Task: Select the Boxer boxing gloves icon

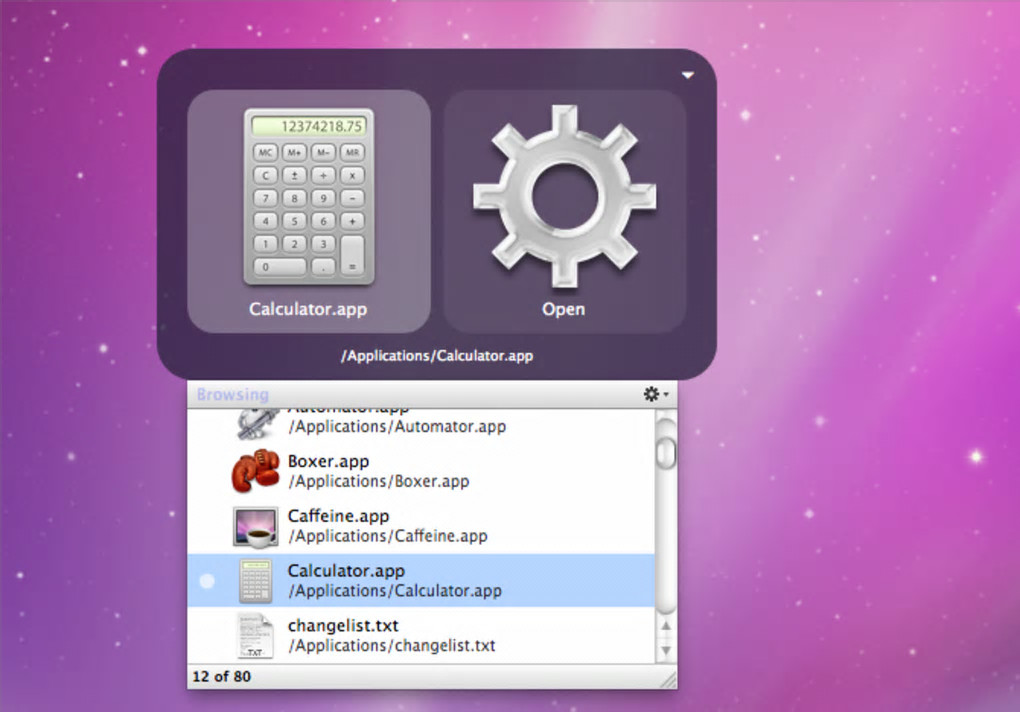Action: tap(256, 470)
